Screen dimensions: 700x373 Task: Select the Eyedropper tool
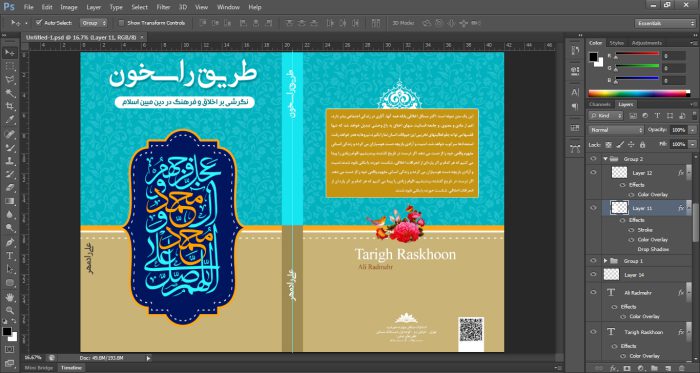pyautogui.click(x=9, y=120)
